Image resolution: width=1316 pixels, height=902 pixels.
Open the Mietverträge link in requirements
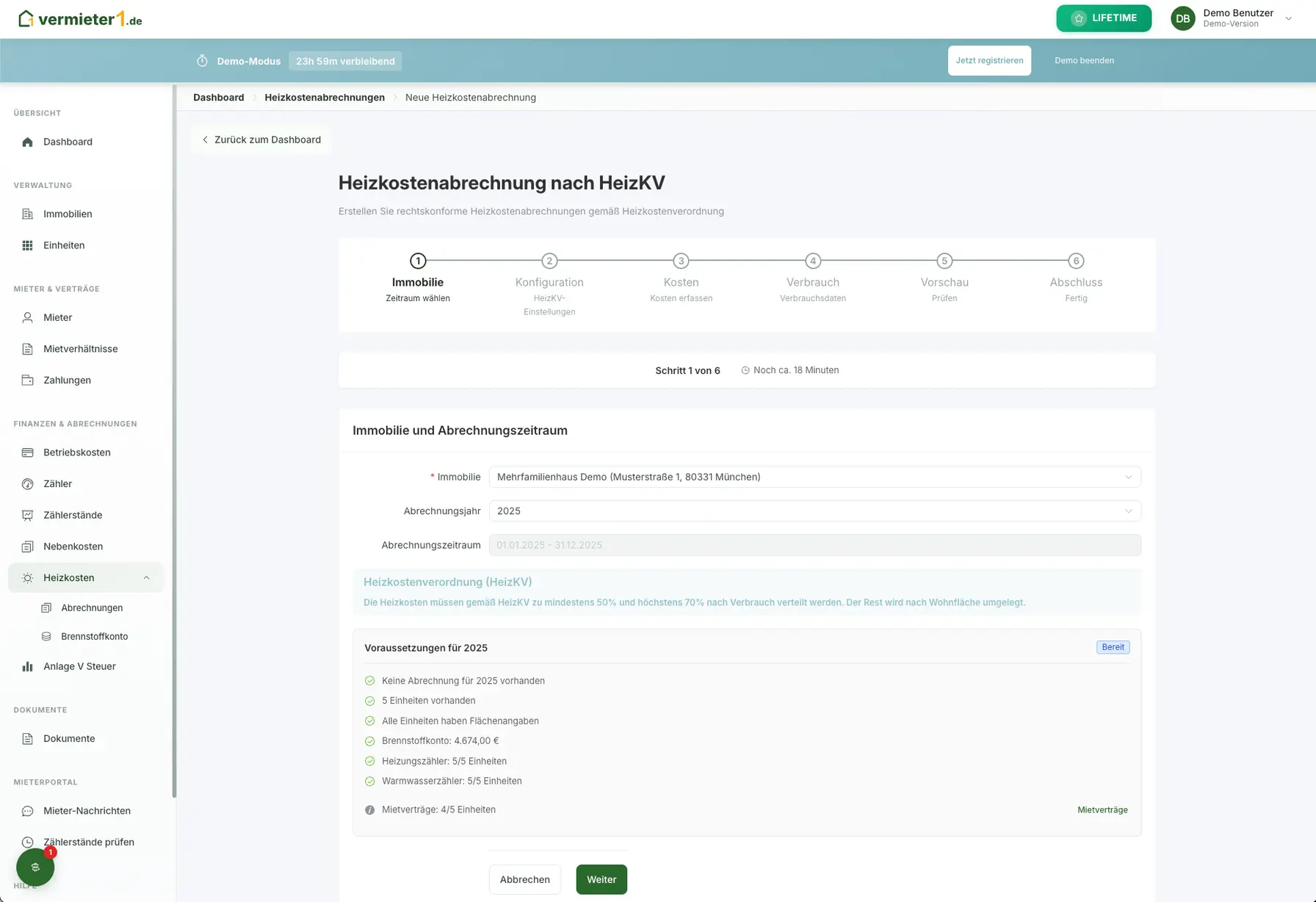pos(1102,809)
